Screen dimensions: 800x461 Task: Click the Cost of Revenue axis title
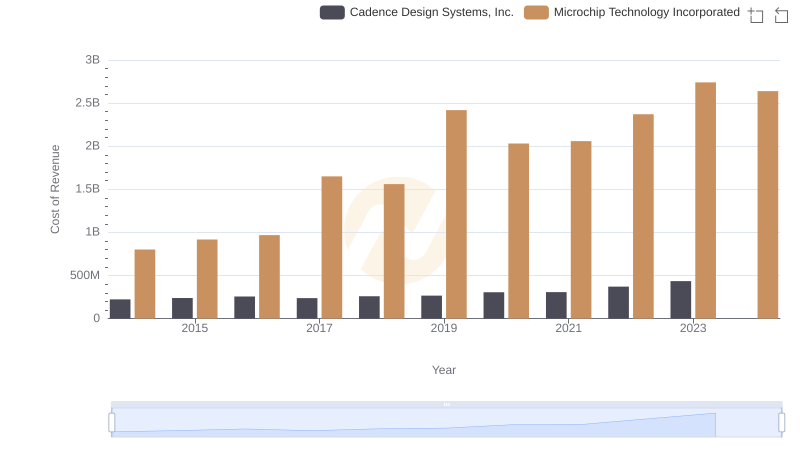[x=56, y=189]
